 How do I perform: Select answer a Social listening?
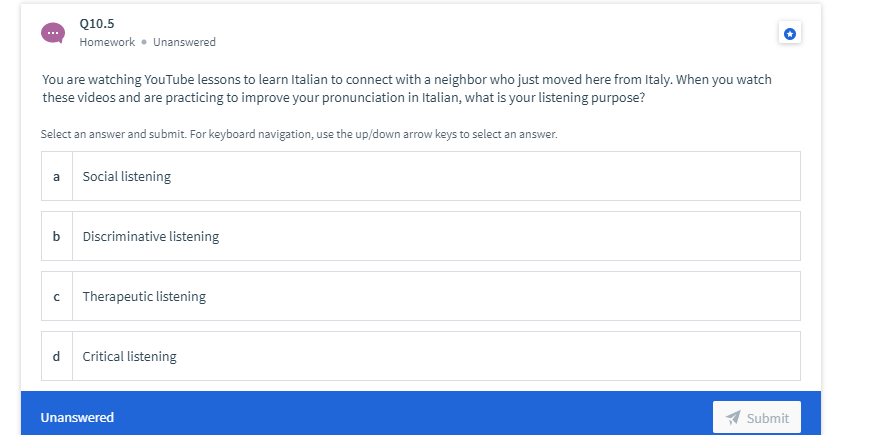coord(421,176)
